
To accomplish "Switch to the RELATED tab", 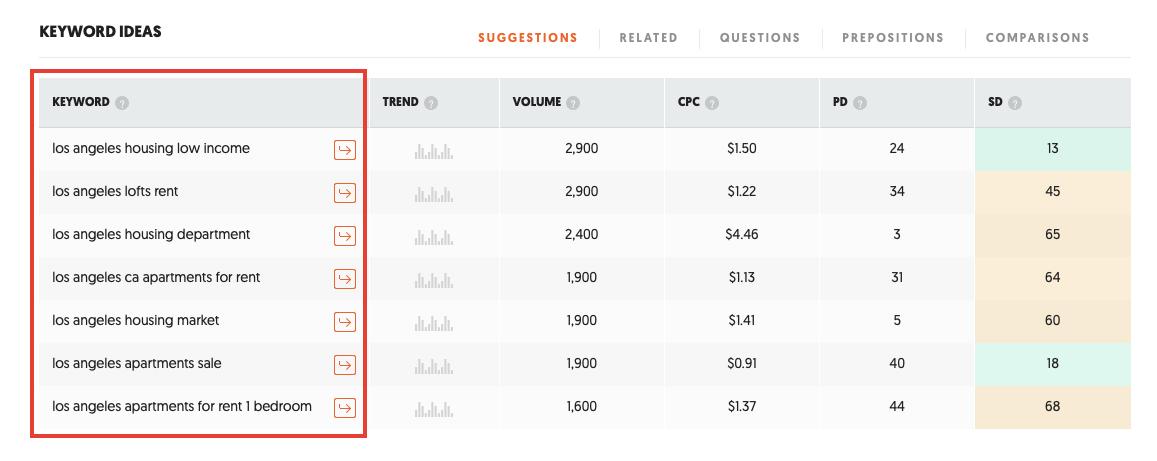I will pos(649,38).
